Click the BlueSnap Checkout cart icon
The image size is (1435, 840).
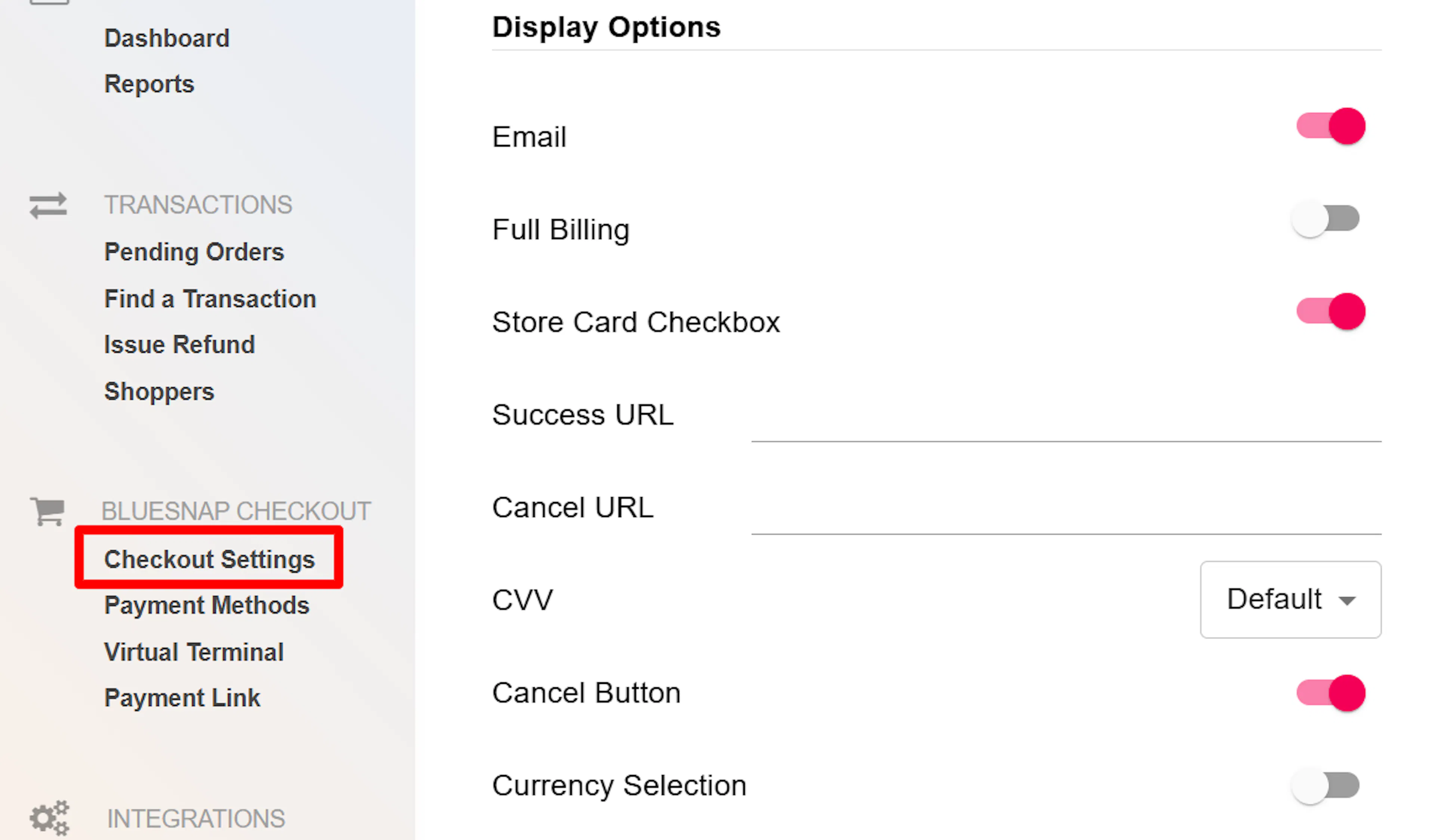tap(47, 512)
